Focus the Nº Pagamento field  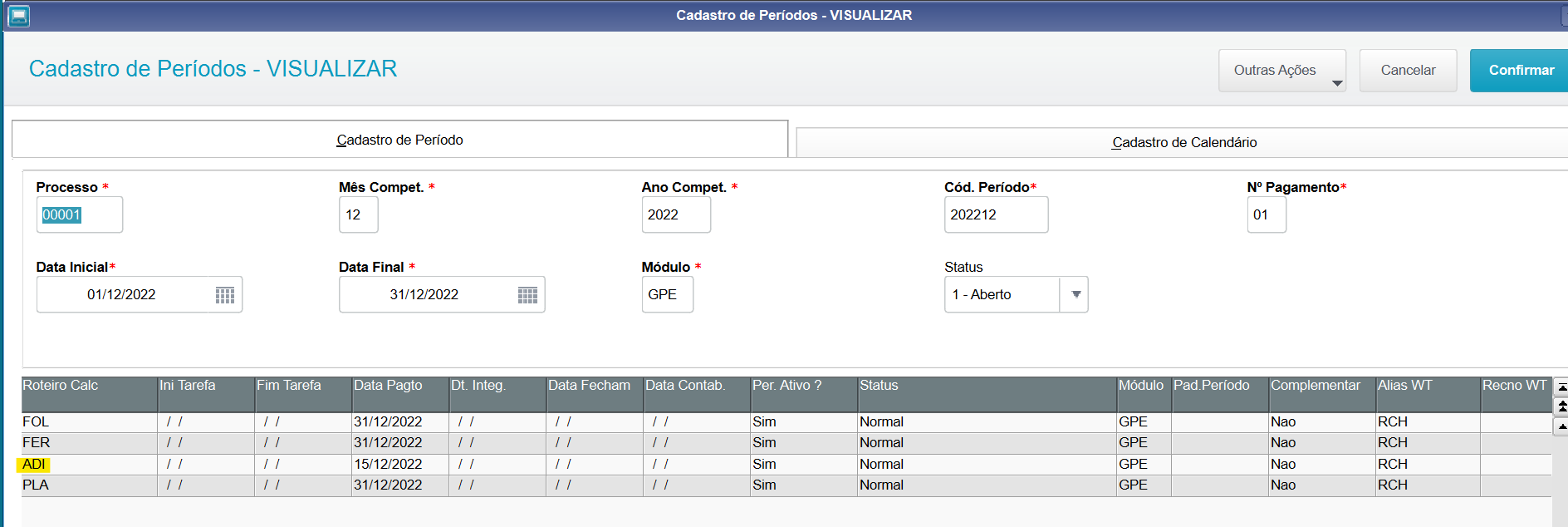(x=1267, y=214)
